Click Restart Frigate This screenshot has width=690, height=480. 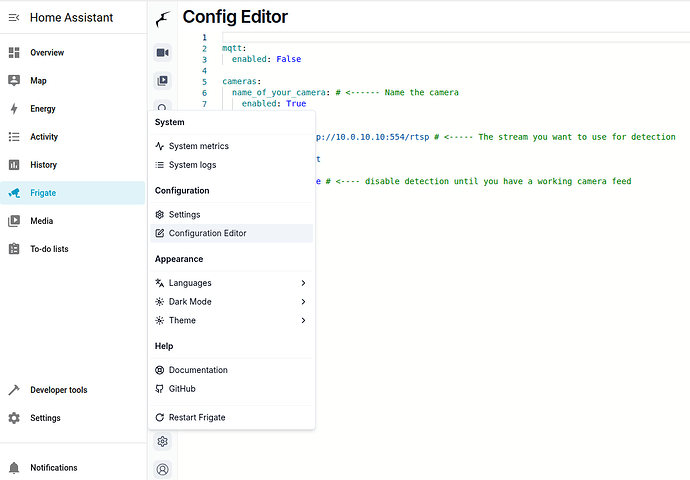[197, 417]
